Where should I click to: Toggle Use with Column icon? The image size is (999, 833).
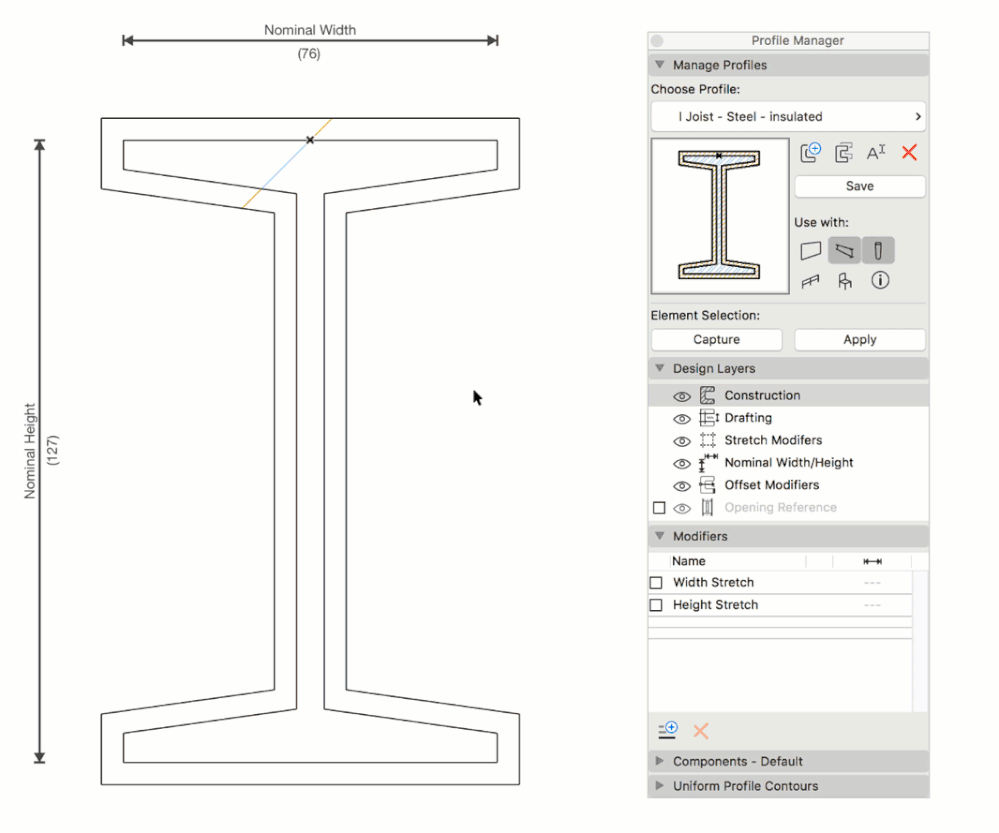[878, 250]
